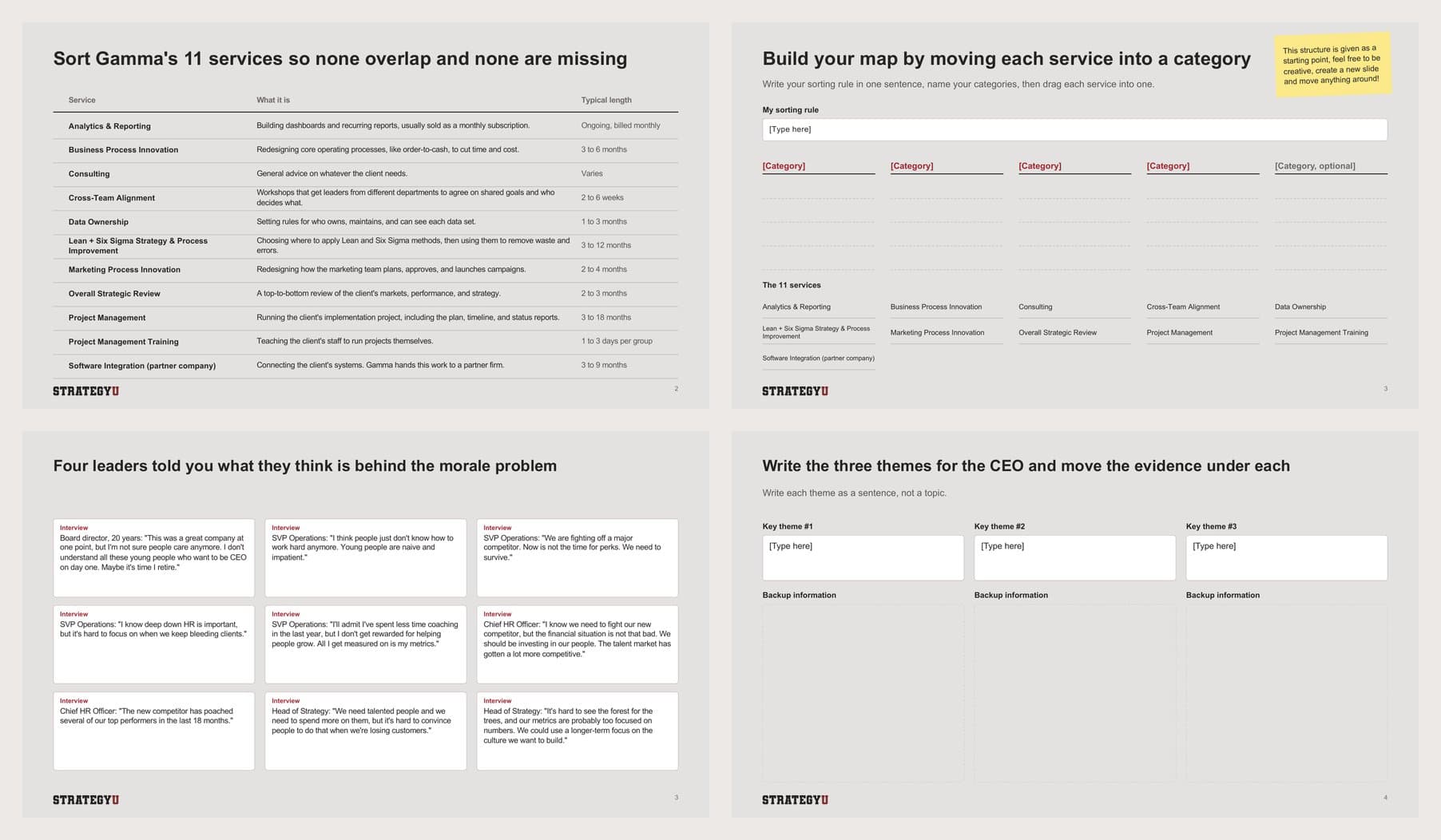Select the 'Software Integration (partner company)' service chip

point(818,359)
